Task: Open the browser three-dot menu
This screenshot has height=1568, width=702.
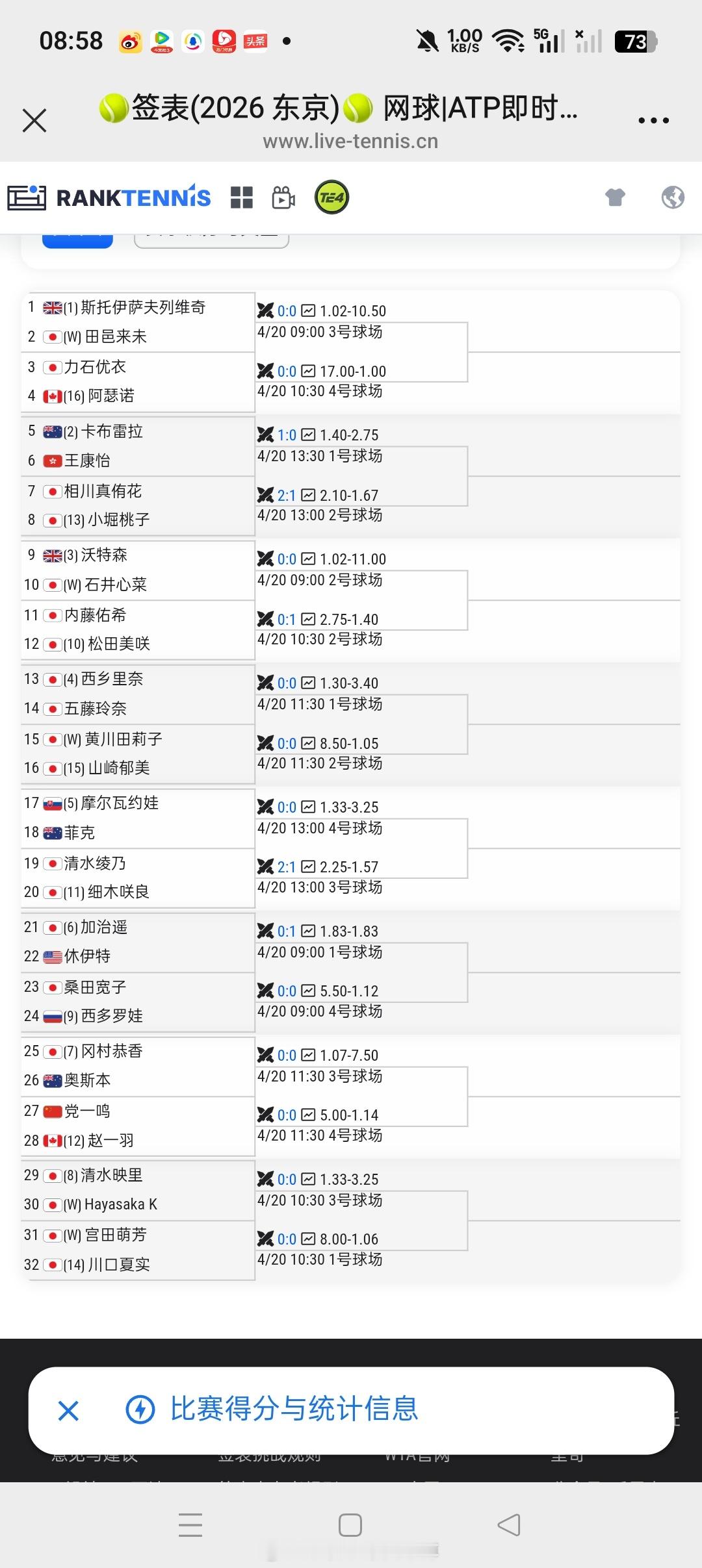Action: (x=654, y=120)
